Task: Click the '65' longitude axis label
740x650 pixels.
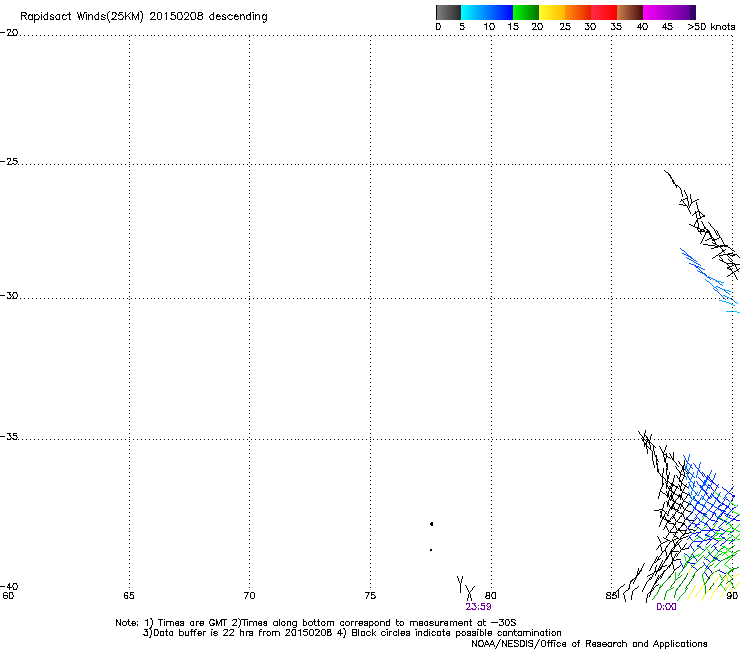Action: tap(129, 596)
